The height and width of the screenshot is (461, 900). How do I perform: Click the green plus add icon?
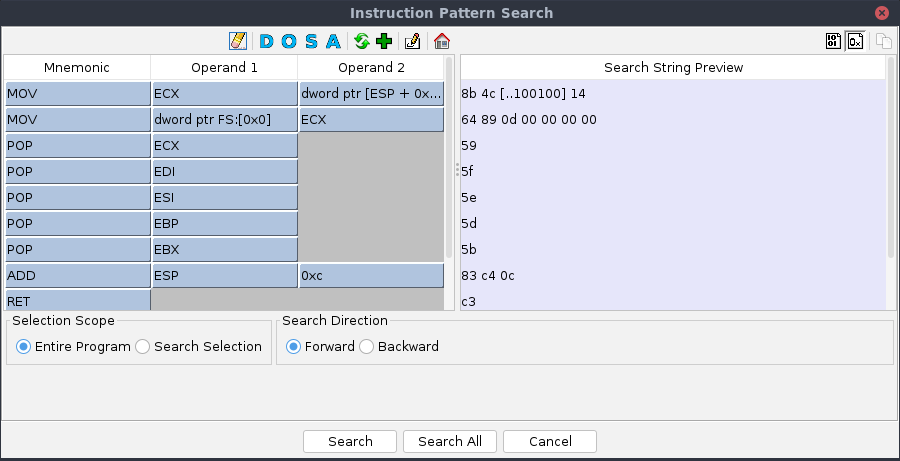[384, 41]
